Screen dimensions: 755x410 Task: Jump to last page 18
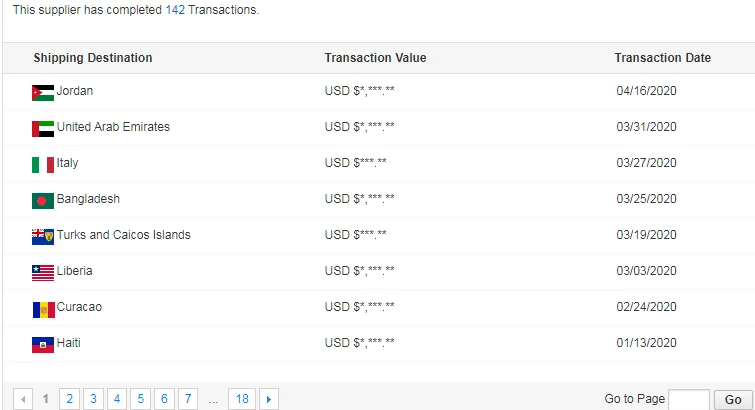242,399
